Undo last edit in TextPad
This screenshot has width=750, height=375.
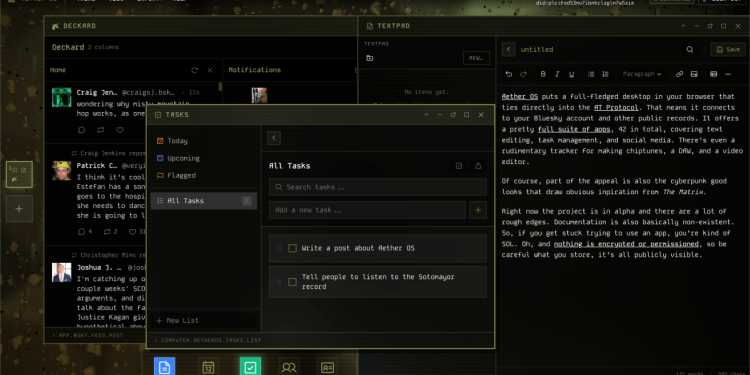(x=509, y=74)
